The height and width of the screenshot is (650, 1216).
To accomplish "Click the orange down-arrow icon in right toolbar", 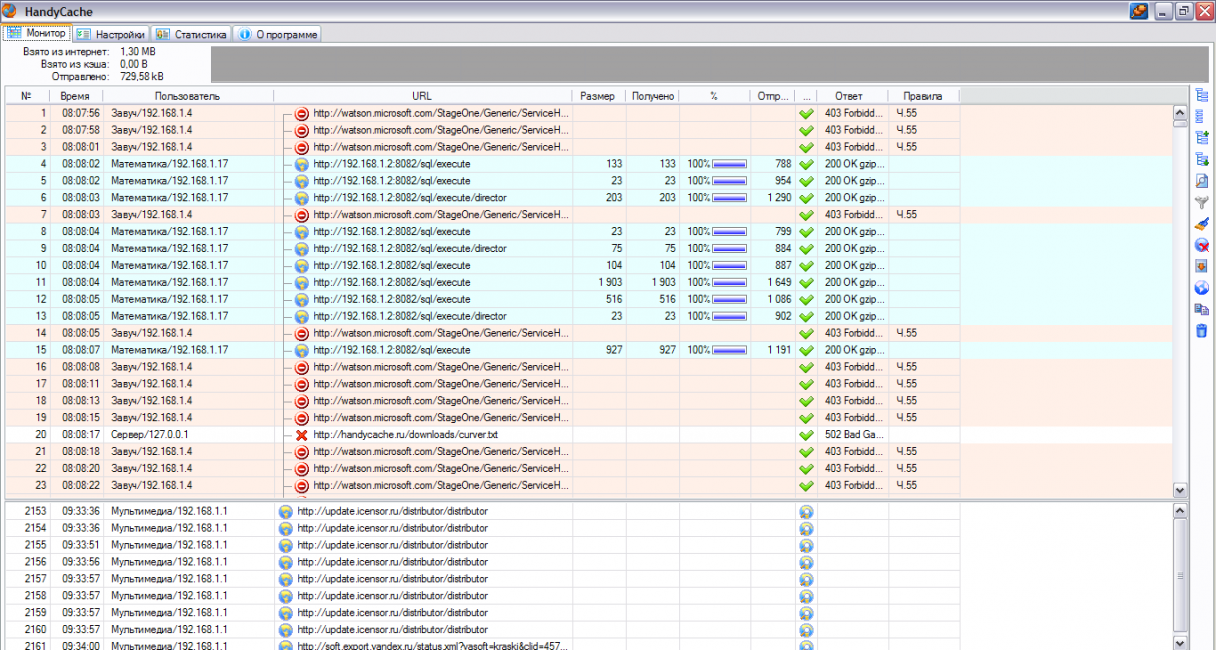I will [1202, 267].
